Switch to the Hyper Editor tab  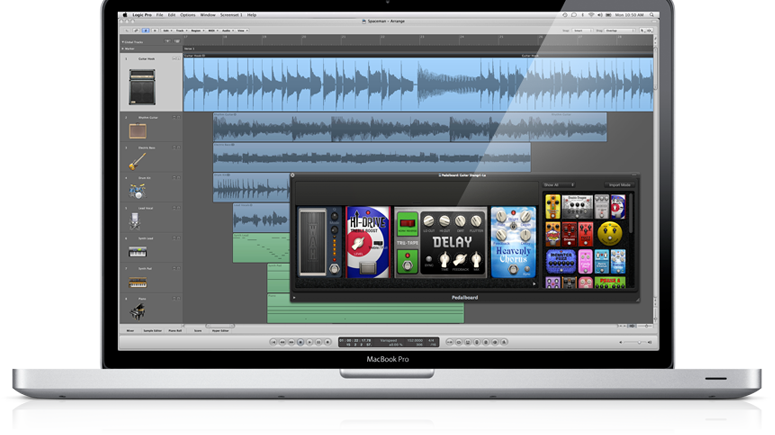[x=220, y=331]
